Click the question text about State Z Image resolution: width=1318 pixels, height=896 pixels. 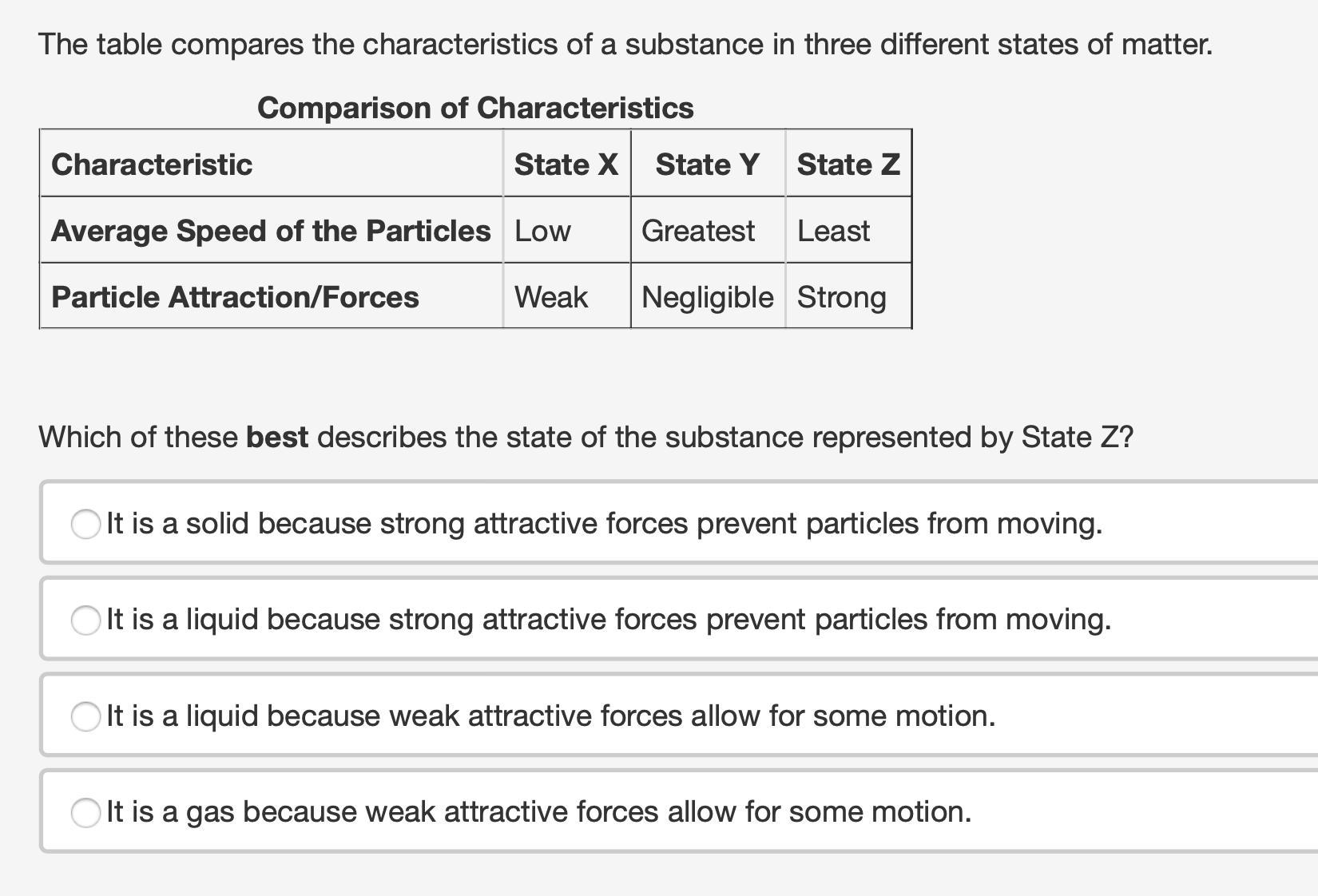pos(586,438)
